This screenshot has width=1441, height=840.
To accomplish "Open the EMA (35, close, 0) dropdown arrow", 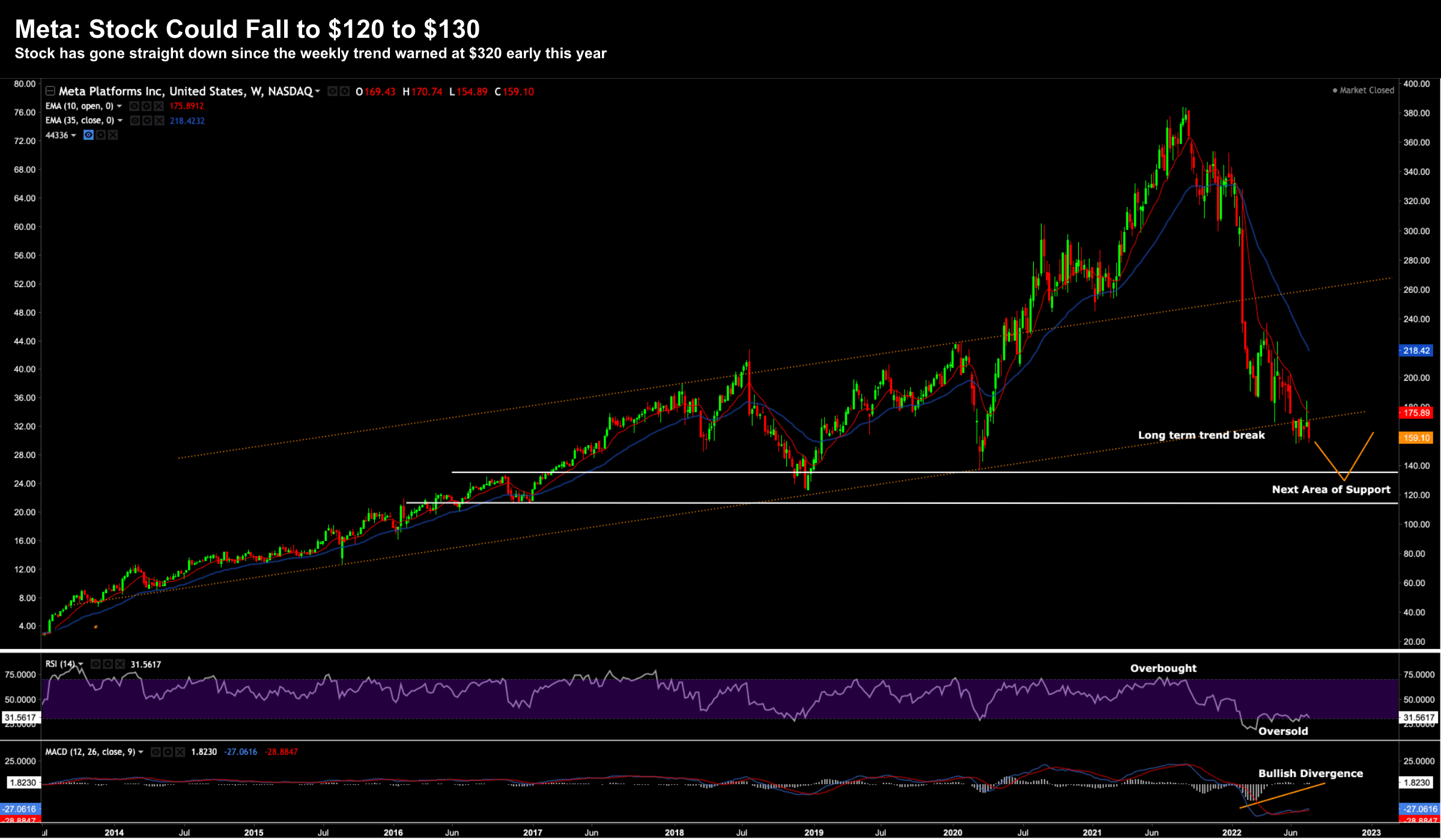I will click(120, 121).
